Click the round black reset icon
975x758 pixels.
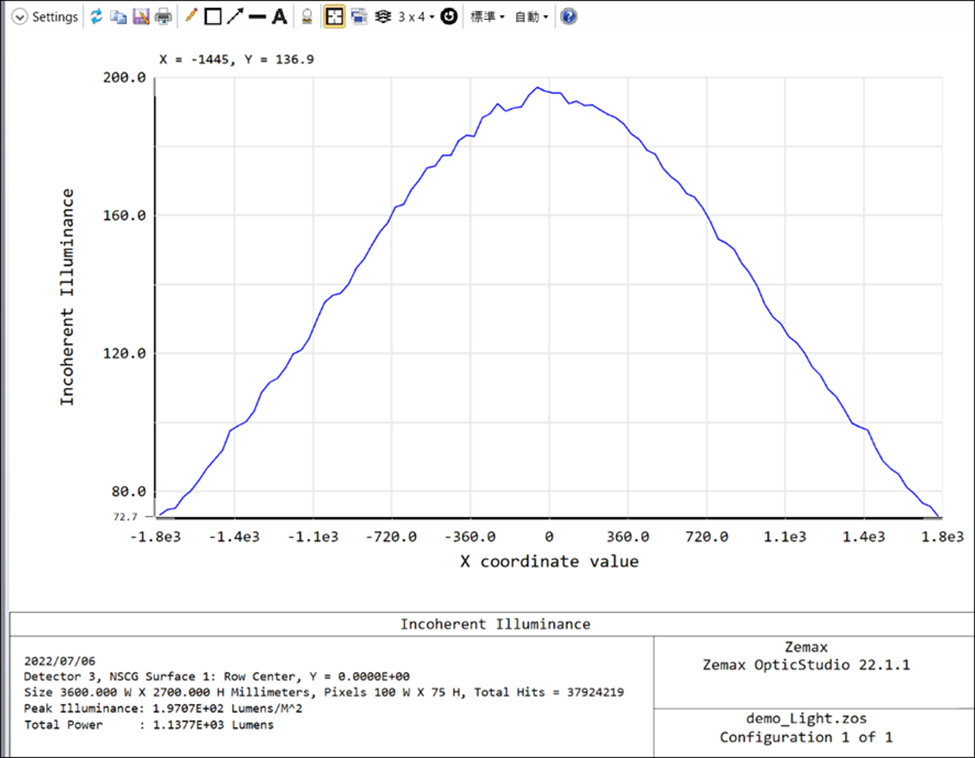pos(449,17)
